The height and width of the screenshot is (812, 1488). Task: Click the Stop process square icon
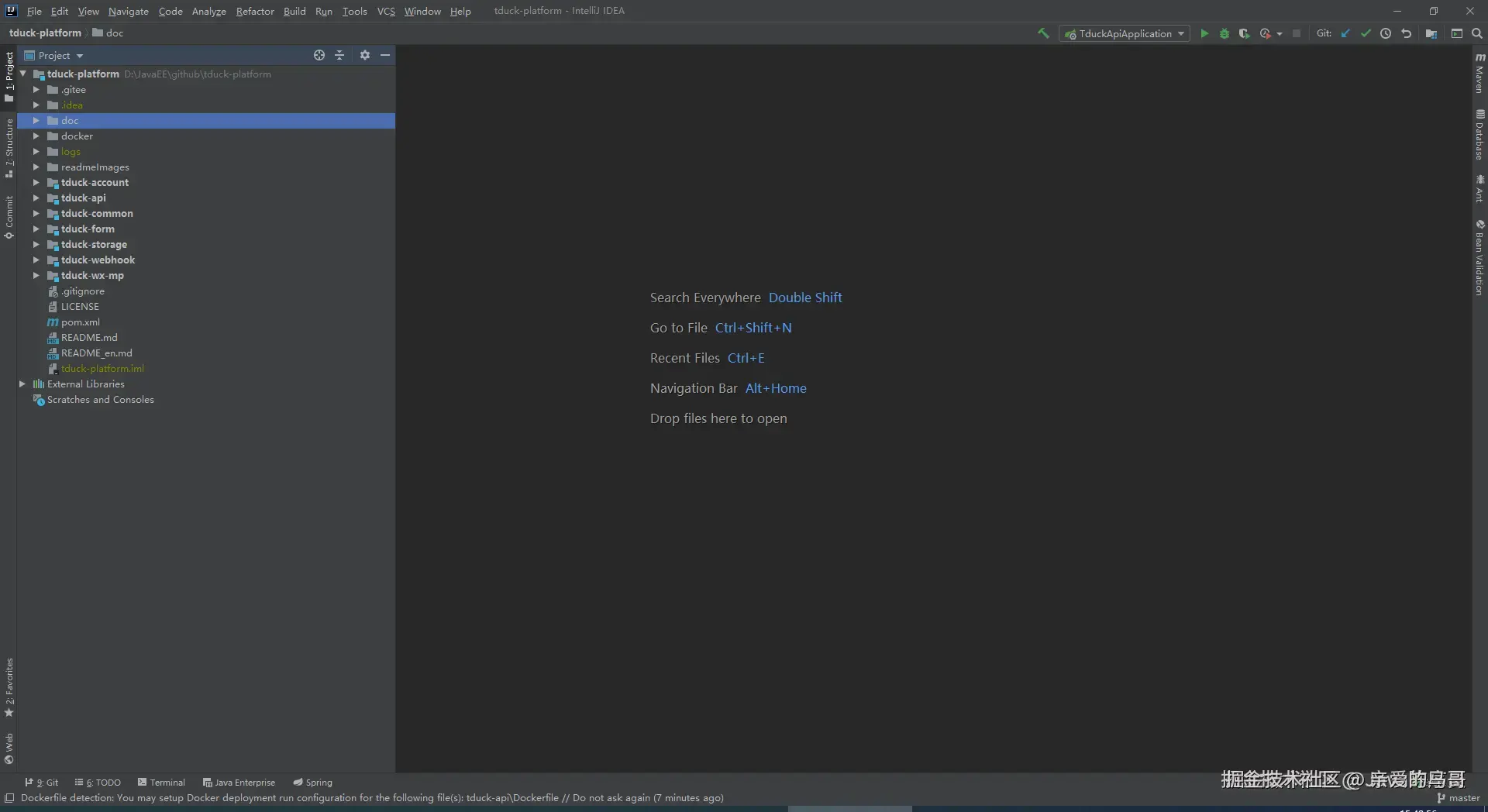(x=1297, y=33)
